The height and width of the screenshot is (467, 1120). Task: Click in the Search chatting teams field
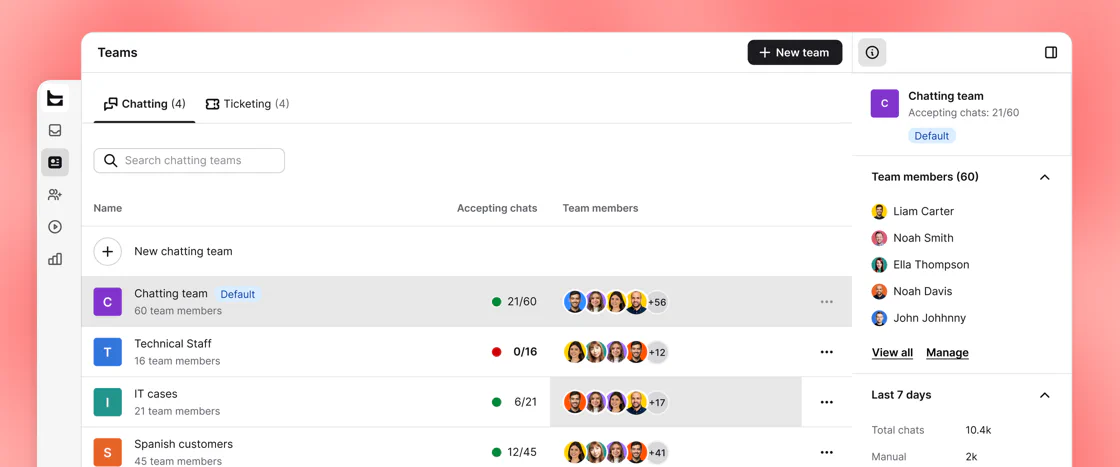pyautogui.click(x=189, y=161)
